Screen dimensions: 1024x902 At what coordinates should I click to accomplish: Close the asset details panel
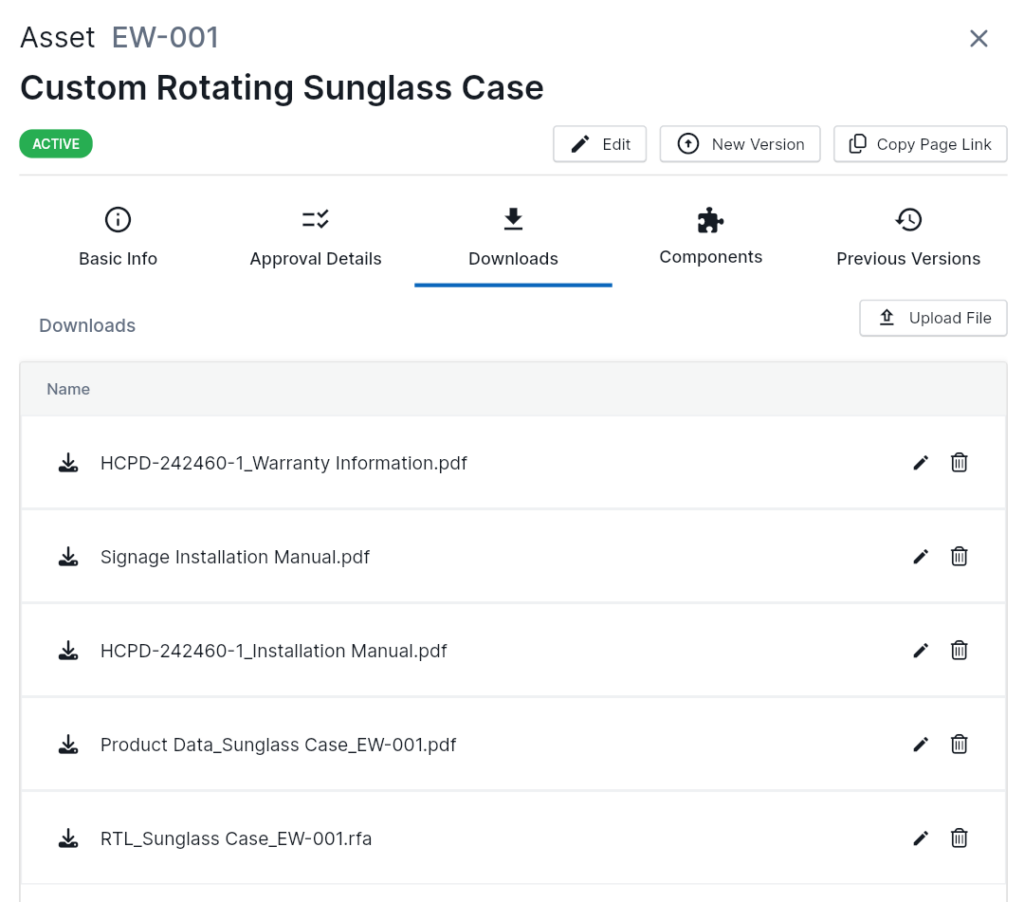[x=979, y=39]
